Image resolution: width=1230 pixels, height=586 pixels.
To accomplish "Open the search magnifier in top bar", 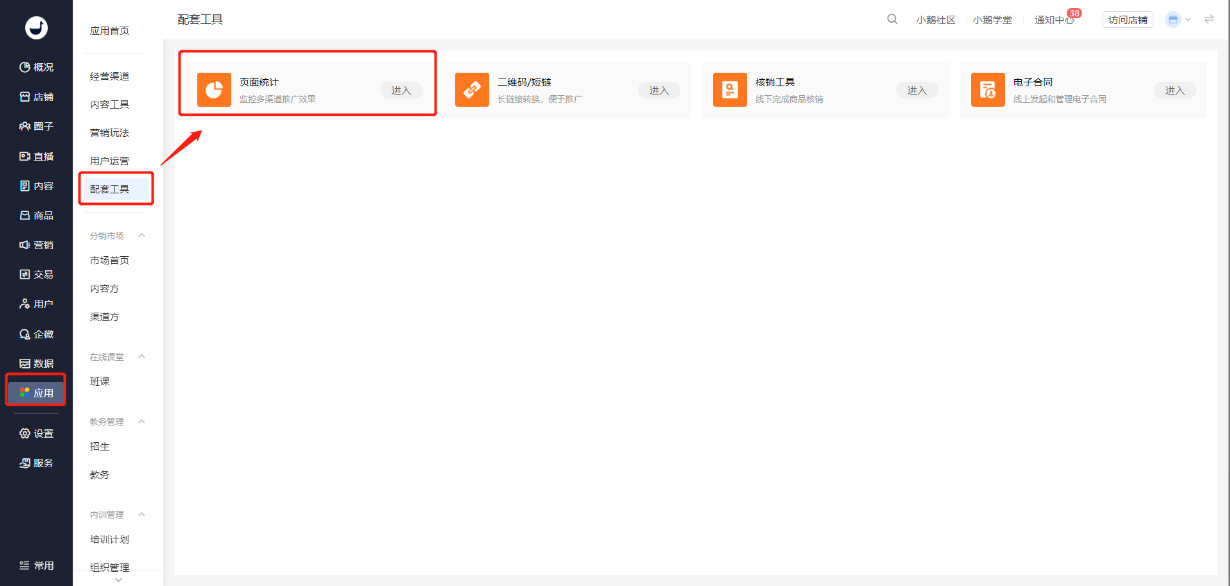I will pos(891,18).
